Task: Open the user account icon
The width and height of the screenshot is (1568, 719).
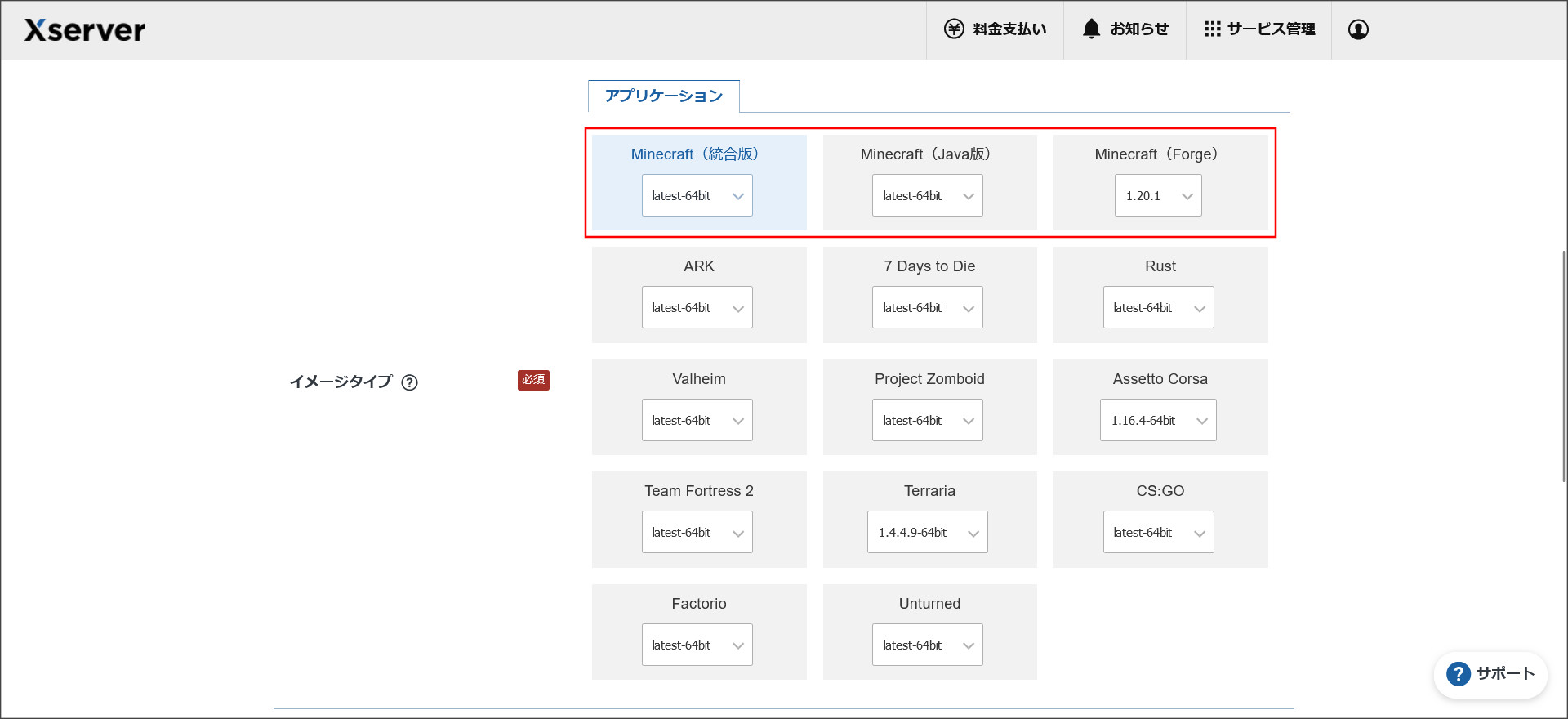Action: [x=1358, y=29]
